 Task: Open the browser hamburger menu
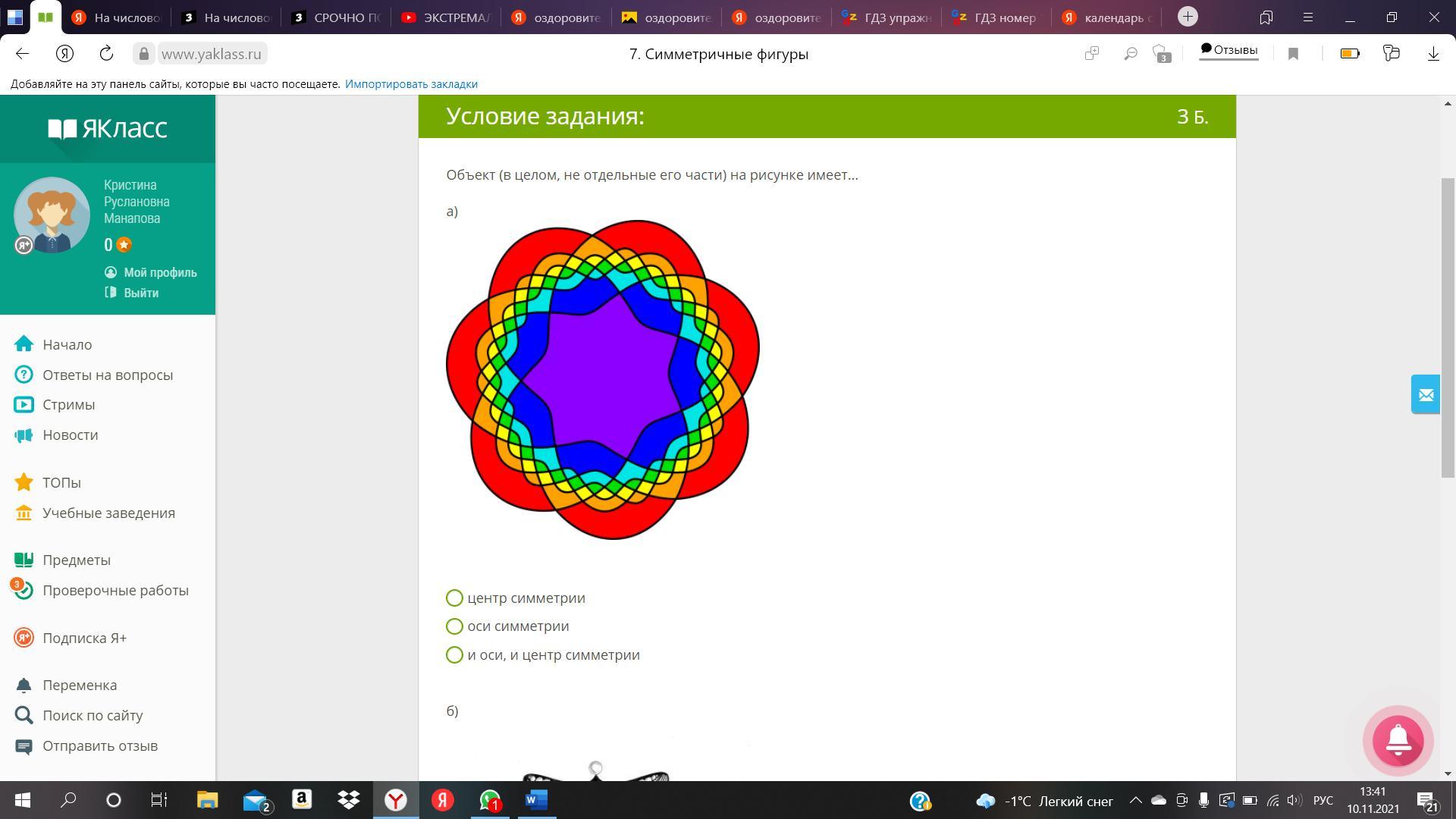[x=1307, y=17]
